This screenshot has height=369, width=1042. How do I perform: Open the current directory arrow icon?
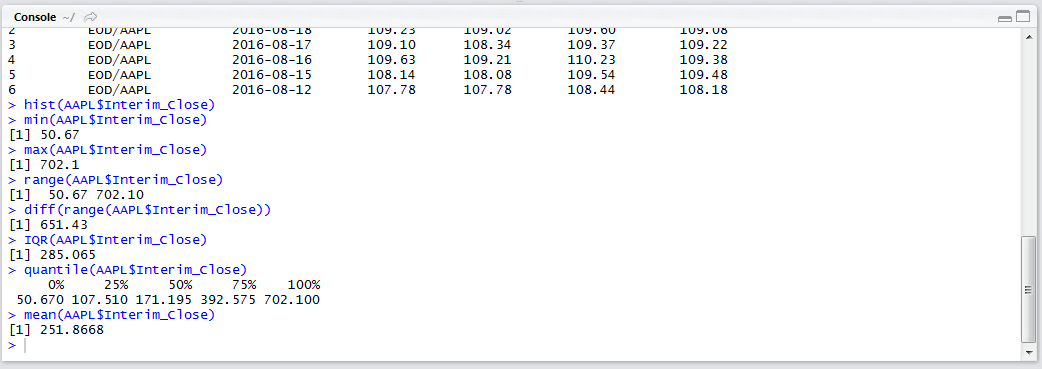[x=92, y=17]
